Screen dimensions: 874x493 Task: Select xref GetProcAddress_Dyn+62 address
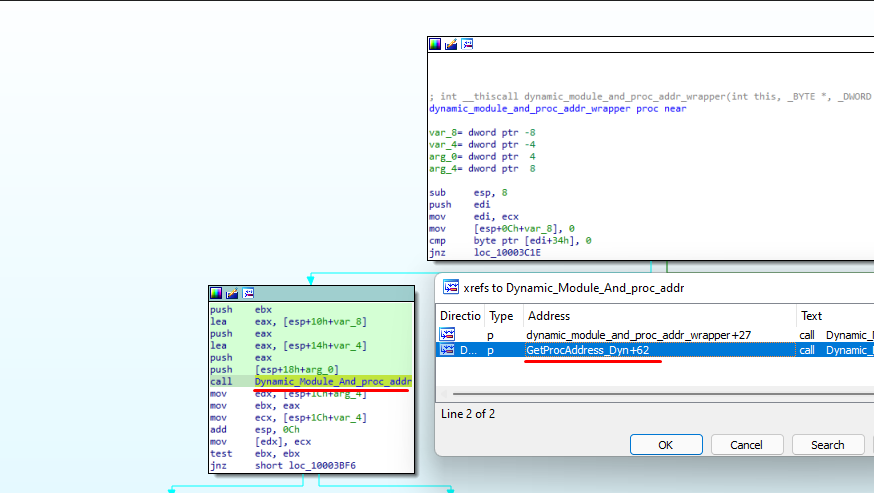[587, 350]
